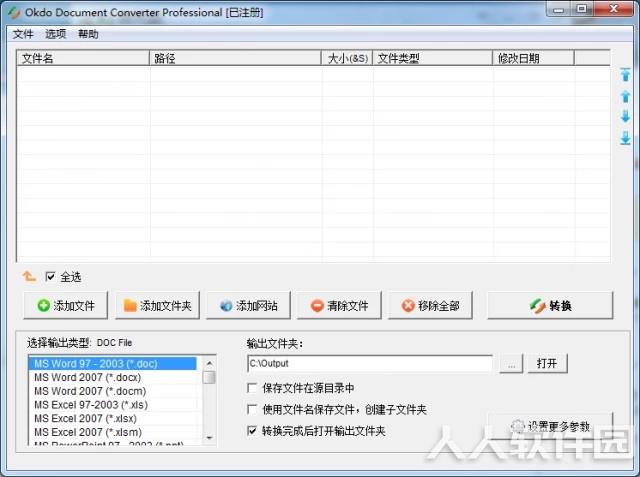Click 打开 to open output folder

click(547, 363)
